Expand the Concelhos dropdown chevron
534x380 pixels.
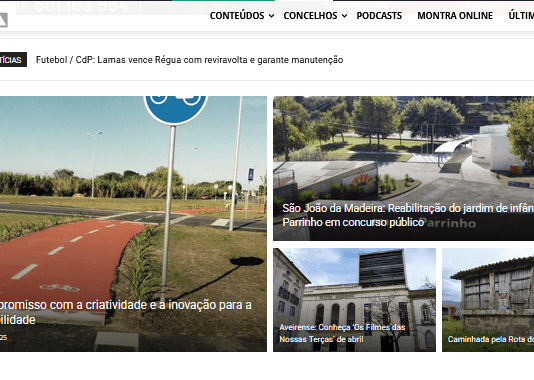(345, 16)
